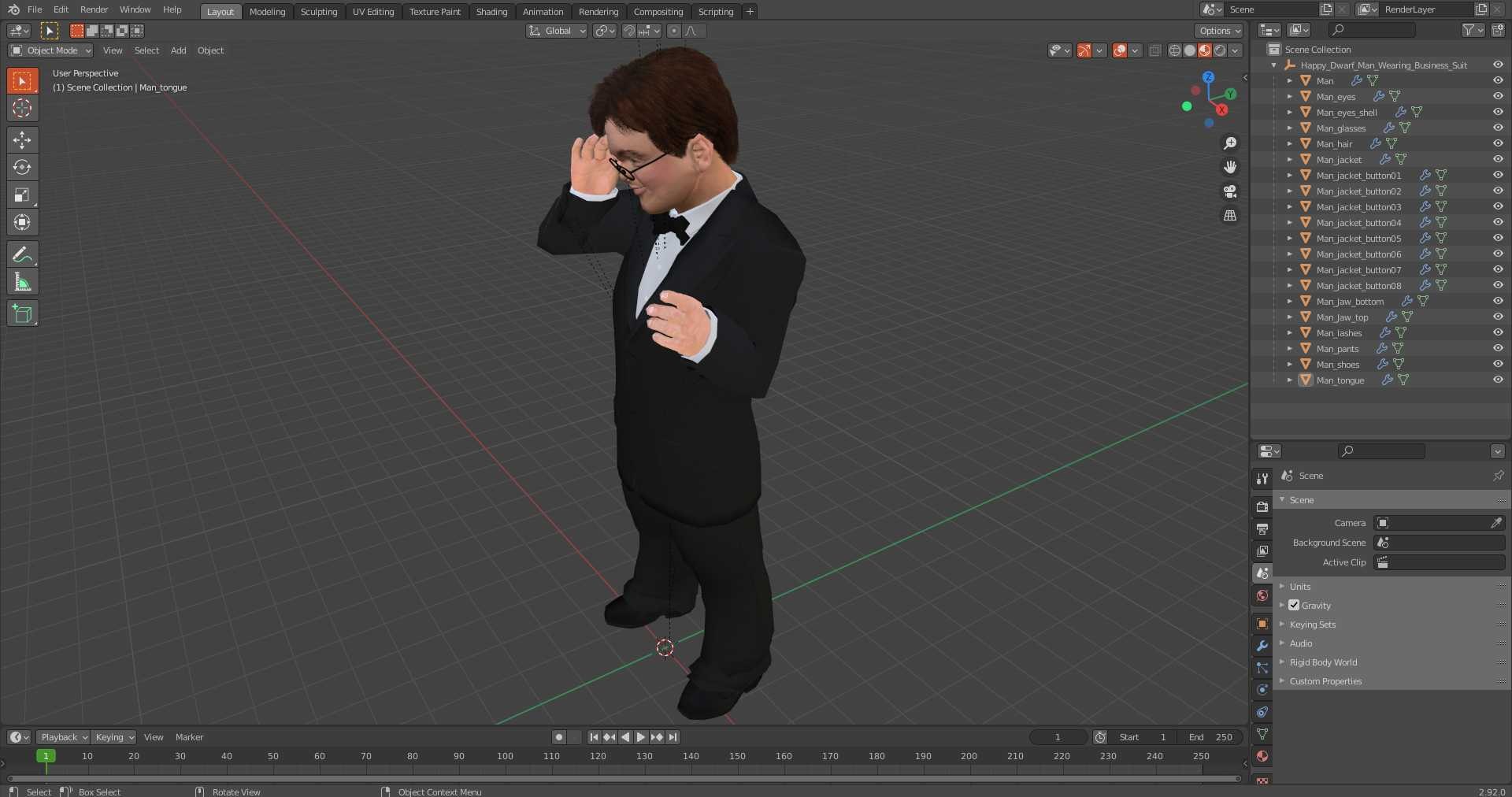Open Render properties tab
Viewport: 1512px width, 797px height.
pyautogui.click(x=1262, y=507)
